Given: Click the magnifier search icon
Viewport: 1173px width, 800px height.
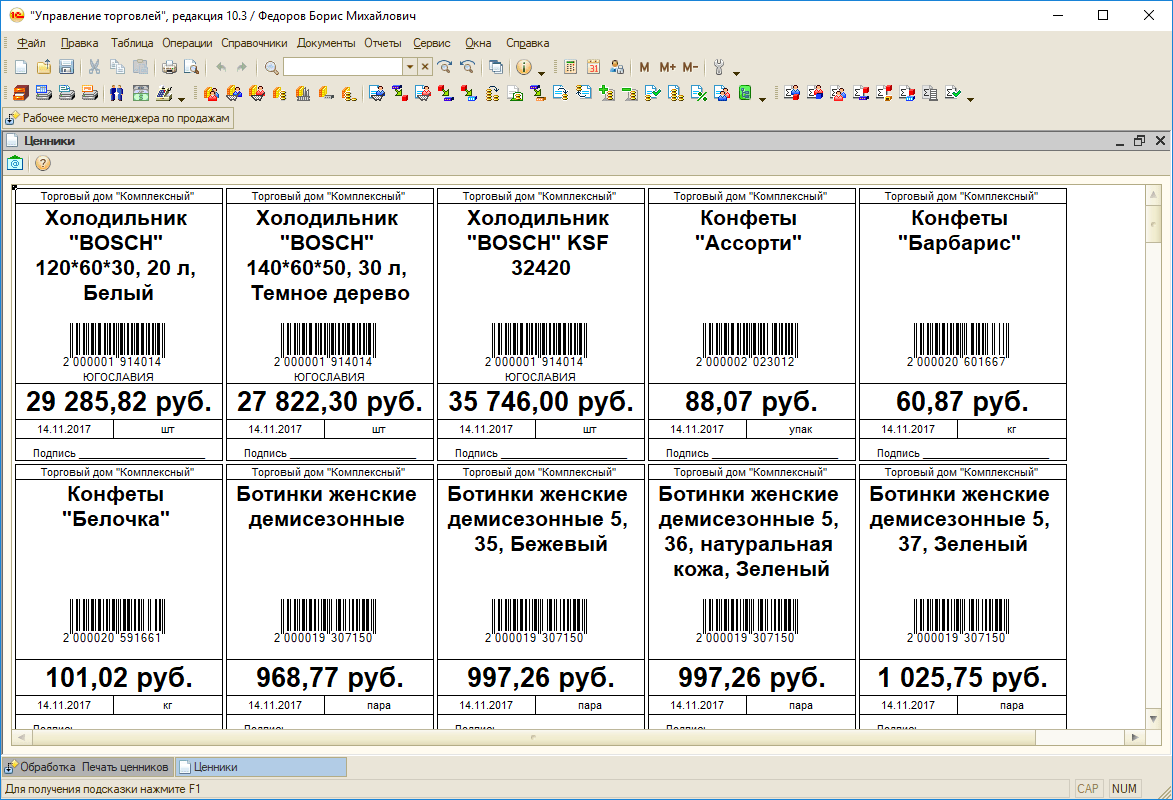Looking at the screenshot, I should [x=271, y=67].
